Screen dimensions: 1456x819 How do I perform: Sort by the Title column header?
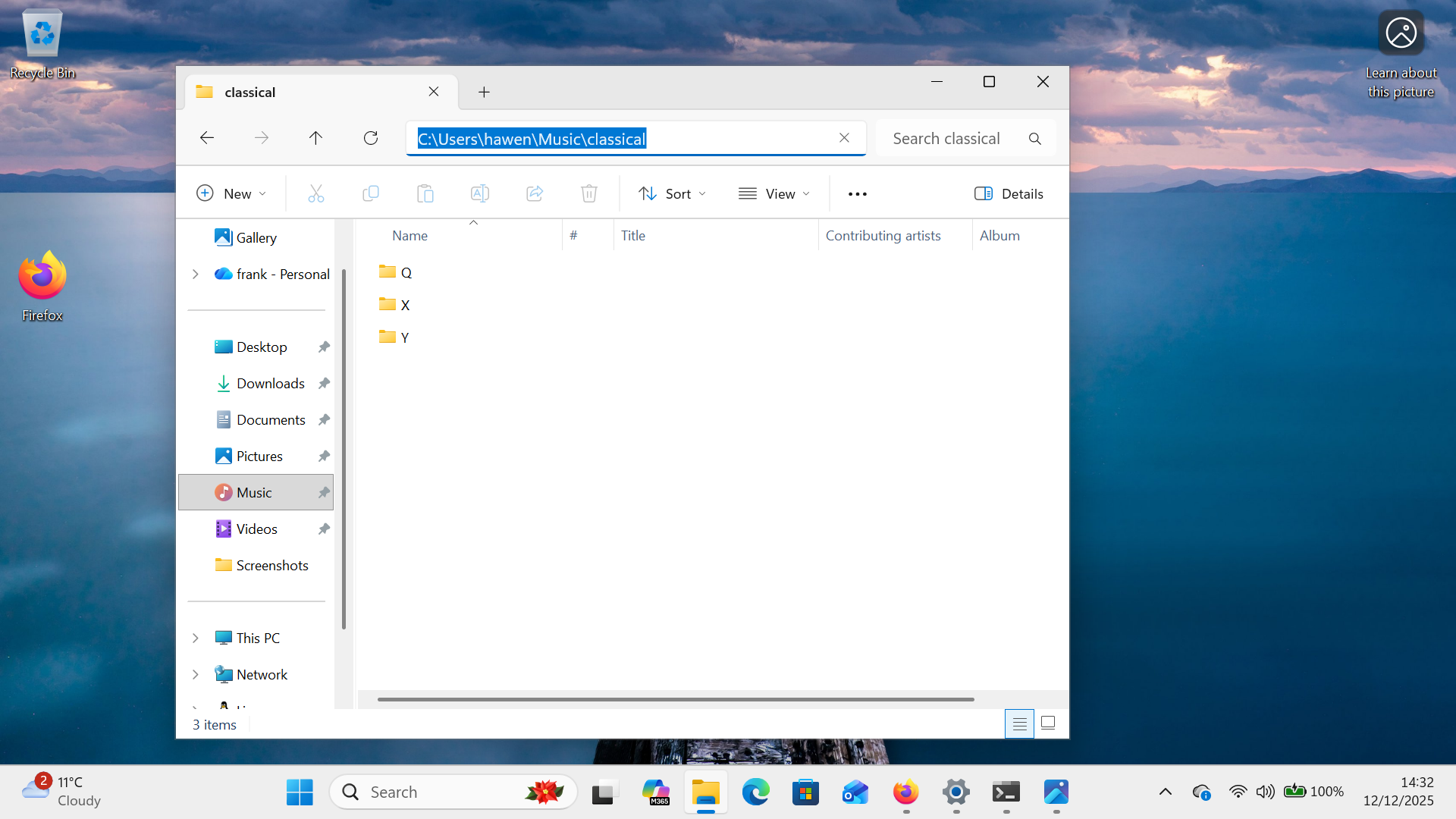click(x=633, y=236)
